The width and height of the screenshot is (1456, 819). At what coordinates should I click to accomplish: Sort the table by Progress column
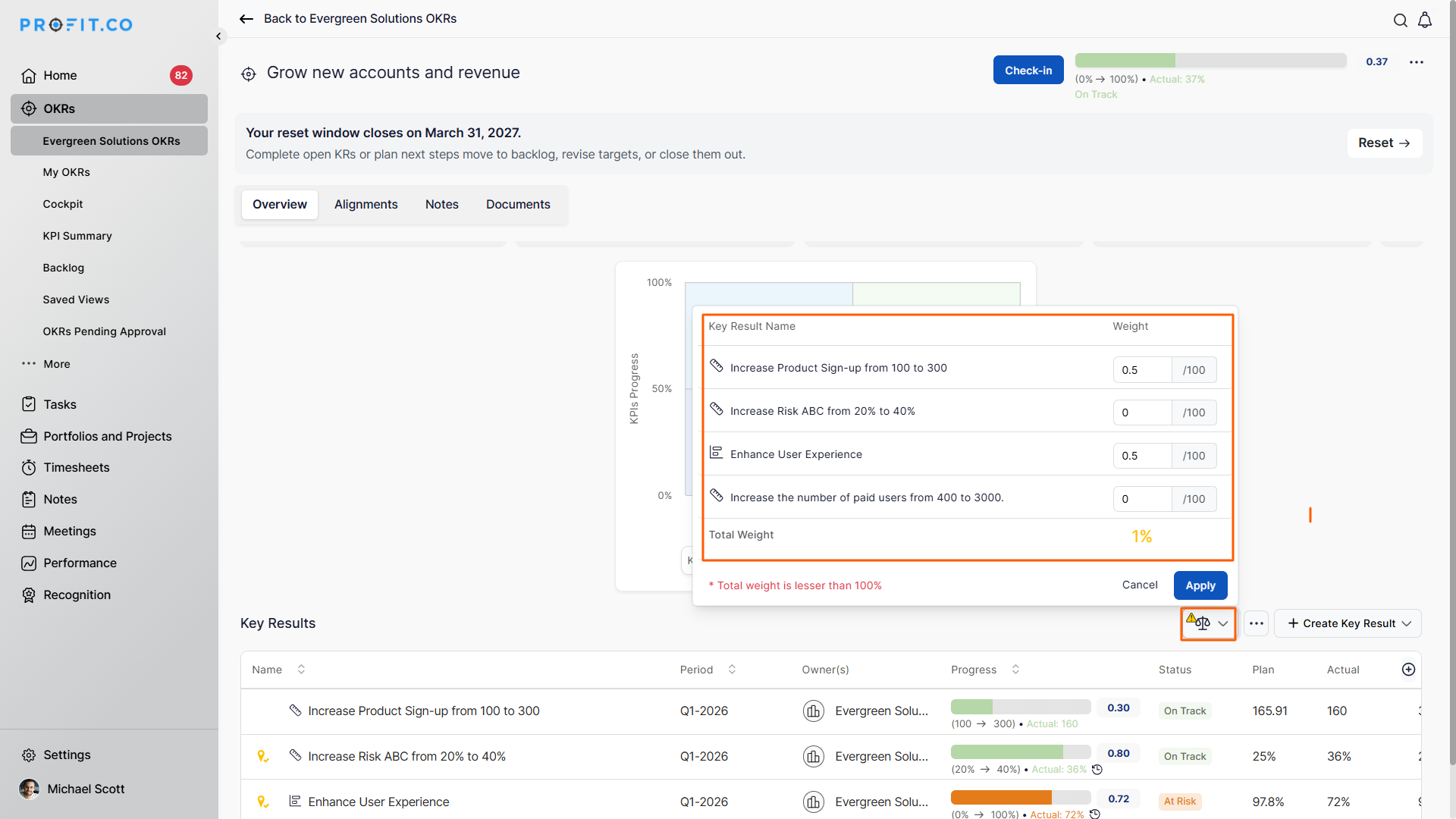click(x=1015, y=669)
